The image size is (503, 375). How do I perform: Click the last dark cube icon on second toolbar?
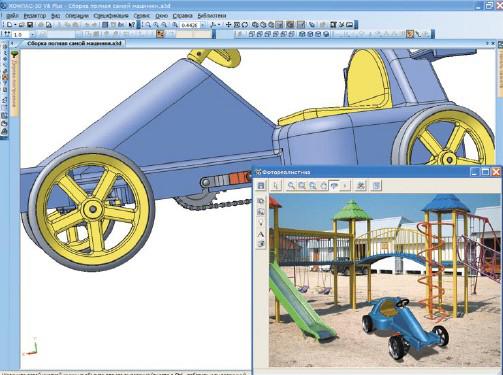326,34
